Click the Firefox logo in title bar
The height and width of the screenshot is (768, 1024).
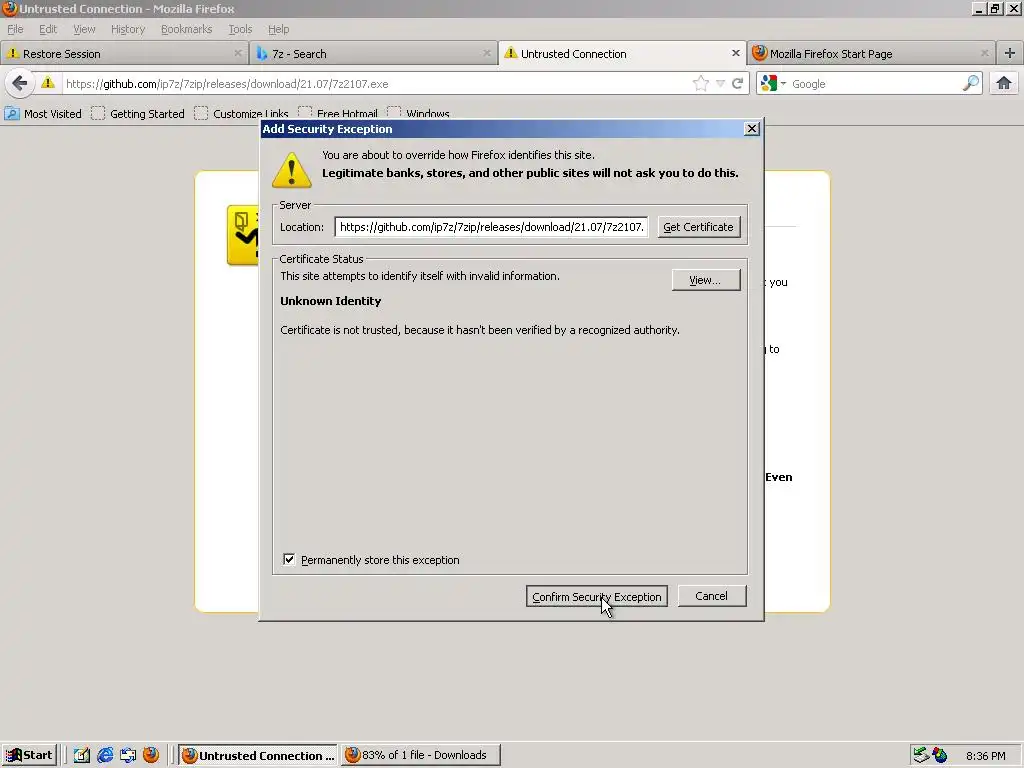[x=9, y=8]
